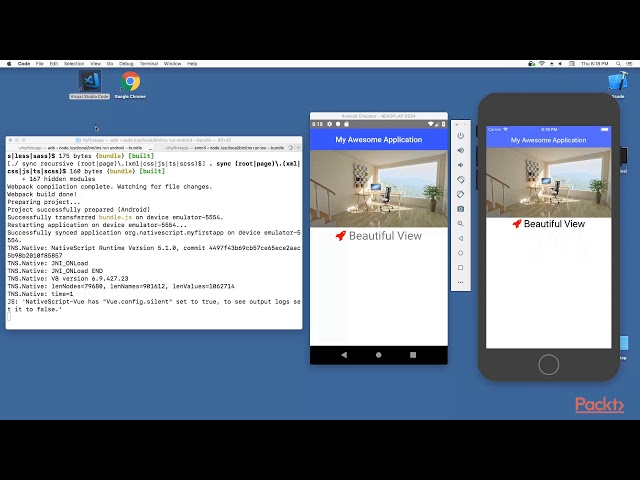The image size is (640, 480).
Task: Lower volume using emulator volume down icon
Action: coord(460,165)
